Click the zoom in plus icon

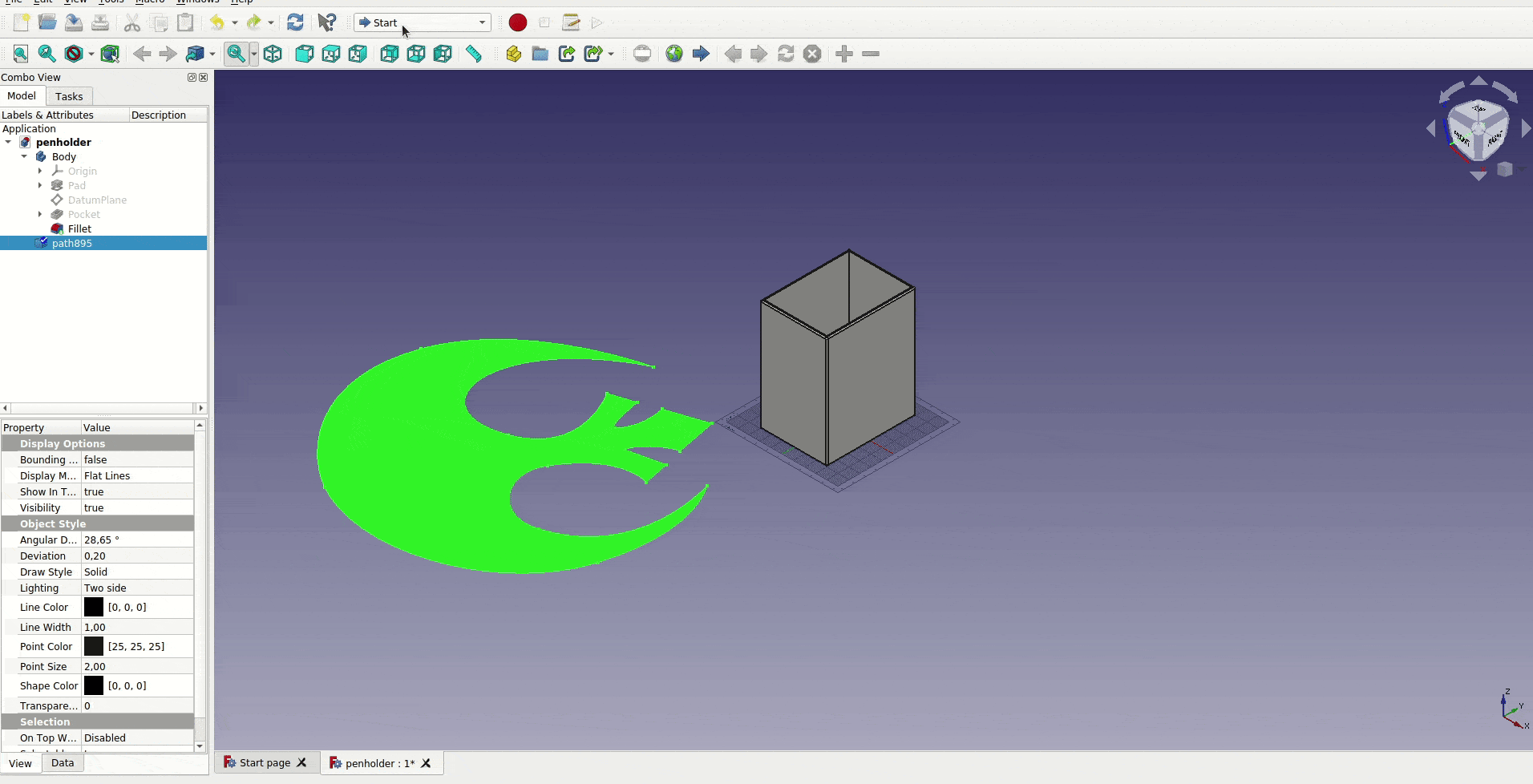pos(844,54)
